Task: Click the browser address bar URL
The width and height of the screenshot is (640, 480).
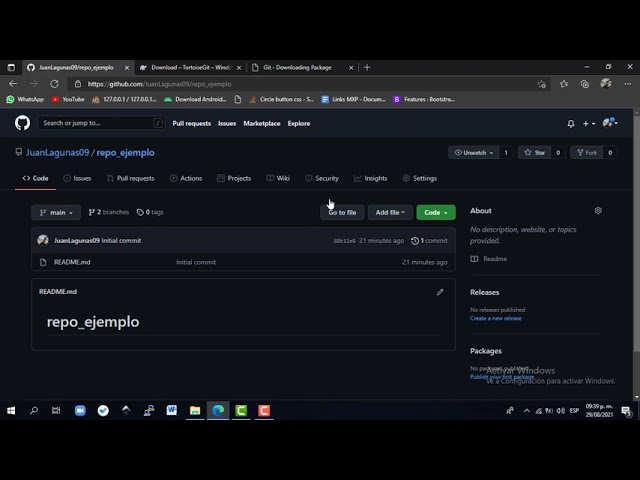Action: (x=160, y=84)
